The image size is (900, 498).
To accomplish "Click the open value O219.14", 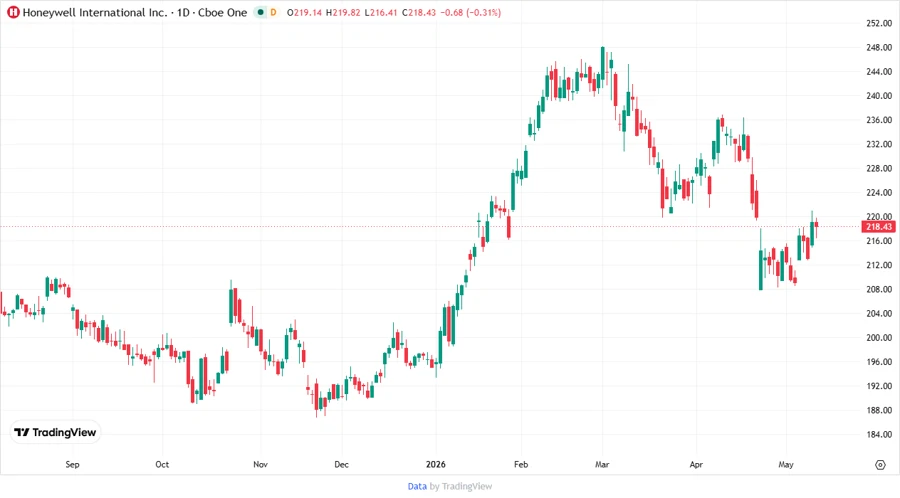I will pyautogui.click(x=304, y=12).
